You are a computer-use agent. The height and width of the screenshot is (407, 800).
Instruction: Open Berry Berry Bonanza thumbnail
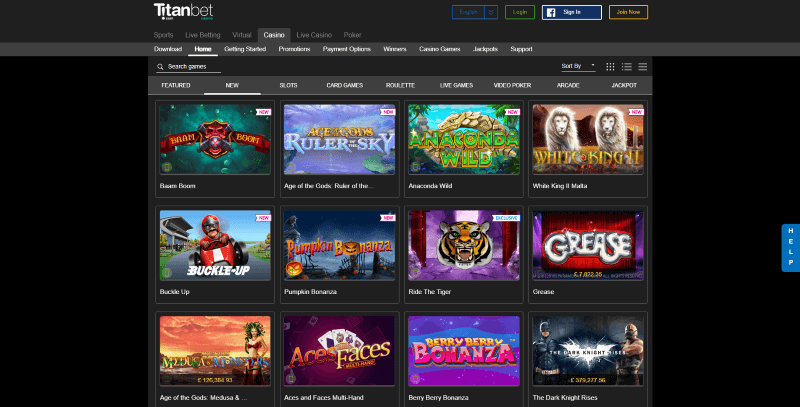point(464,351)
